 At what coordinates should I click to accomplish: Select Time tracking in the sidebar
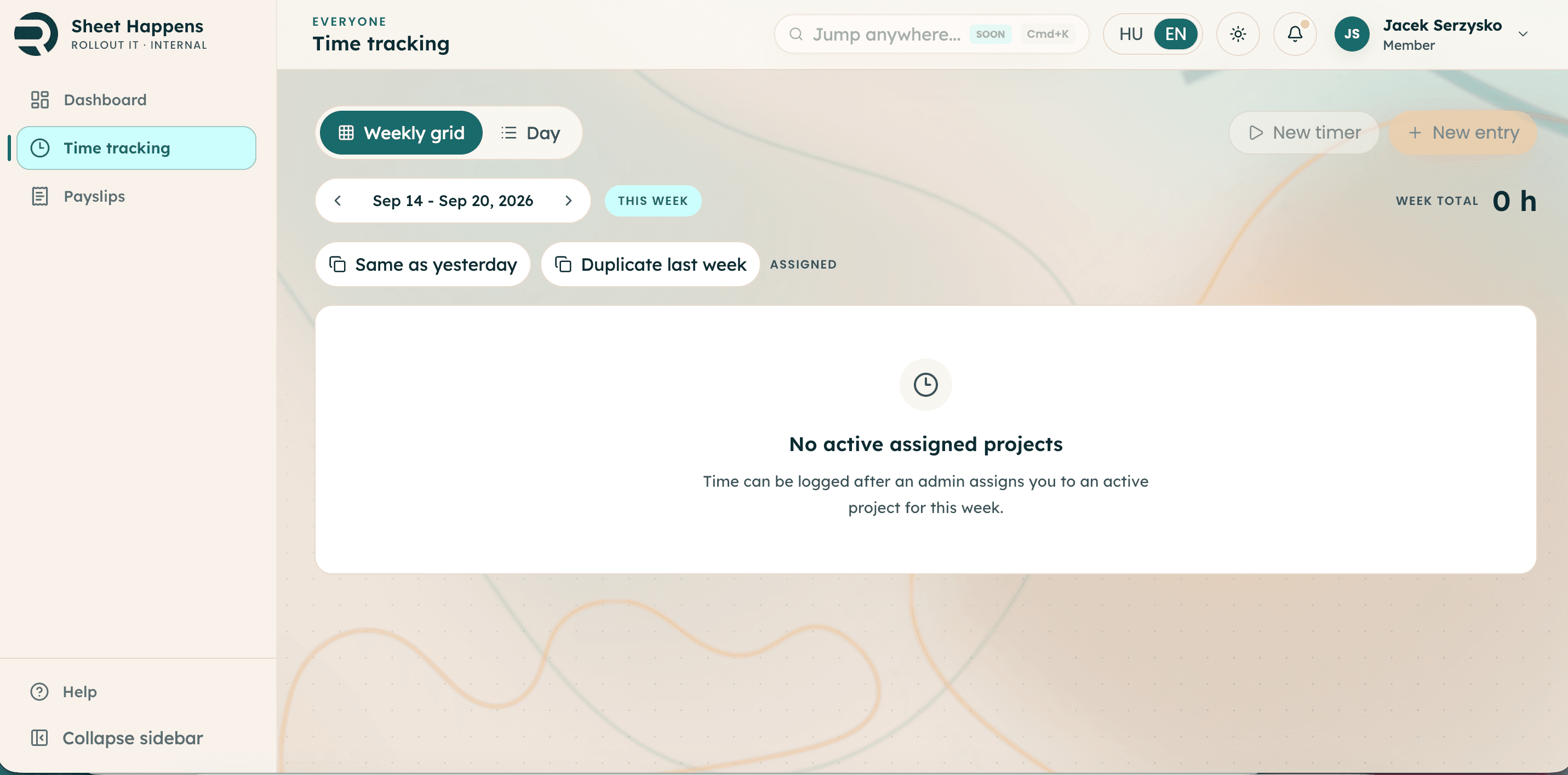point(136,148)
